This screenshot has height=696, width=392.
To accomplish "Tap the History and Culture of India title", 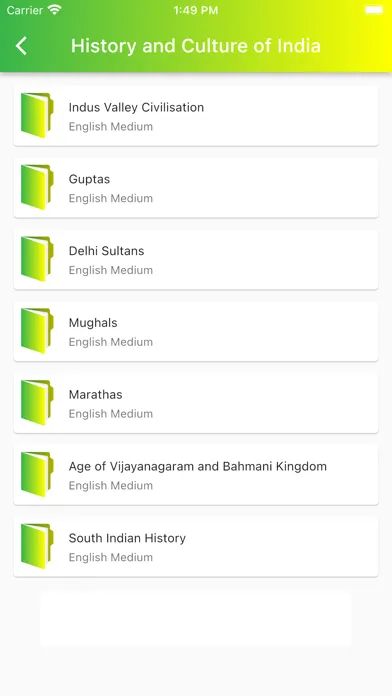I will click(x=196, y=46).
